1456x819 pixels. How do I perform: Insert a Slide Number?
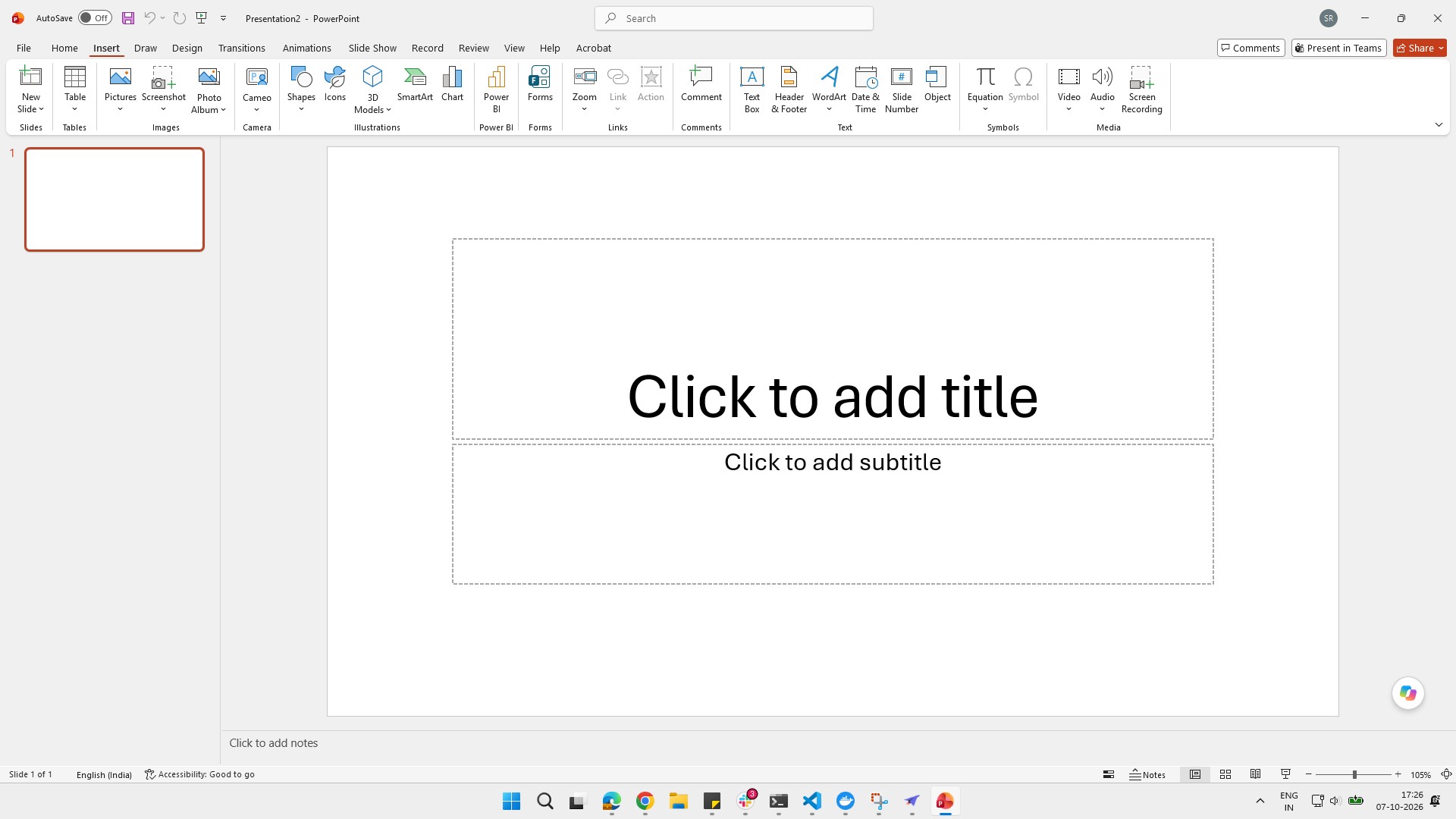tap(902, 89)
